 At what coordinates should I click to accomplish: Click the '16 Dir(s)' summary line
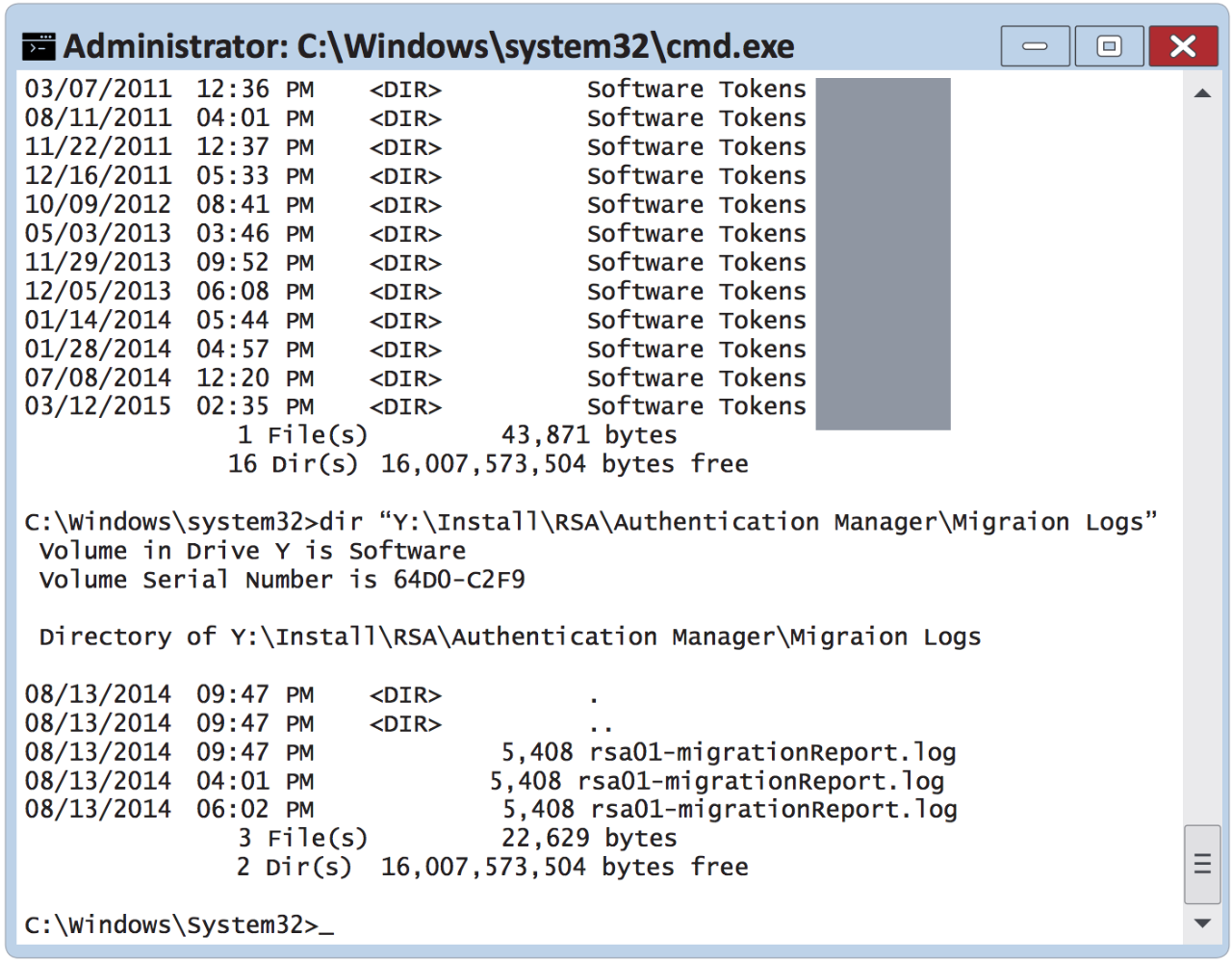[488, 464]
